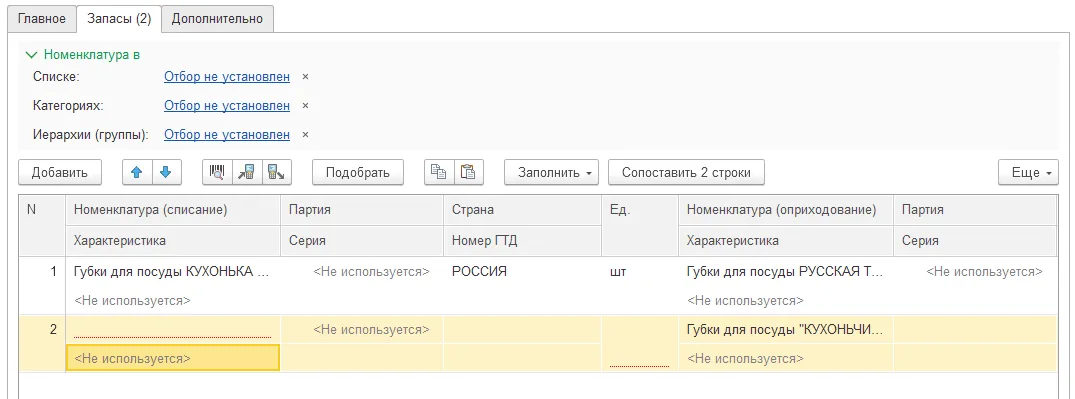Click the Номенклатура (списание) column header
The height and width of the screenshot is (399, 1075).
click(173, 210)
